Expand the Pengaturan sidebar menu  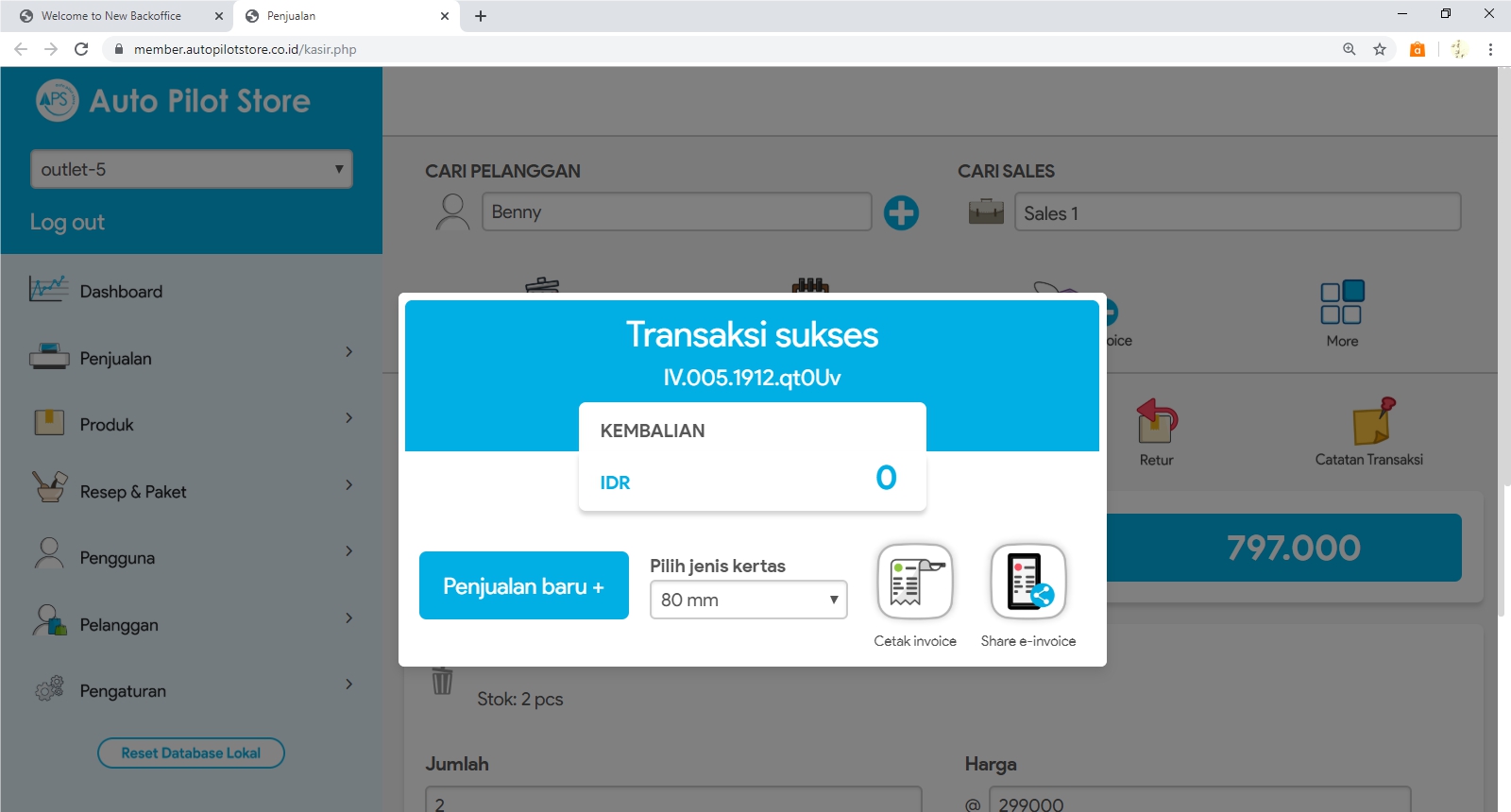pos(191,690)
